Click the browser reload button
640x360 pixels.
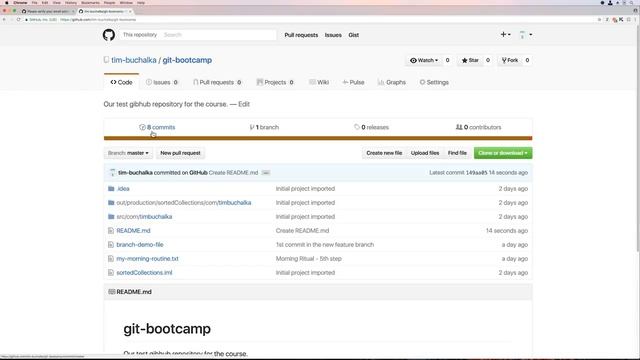(x=18, y=20)
